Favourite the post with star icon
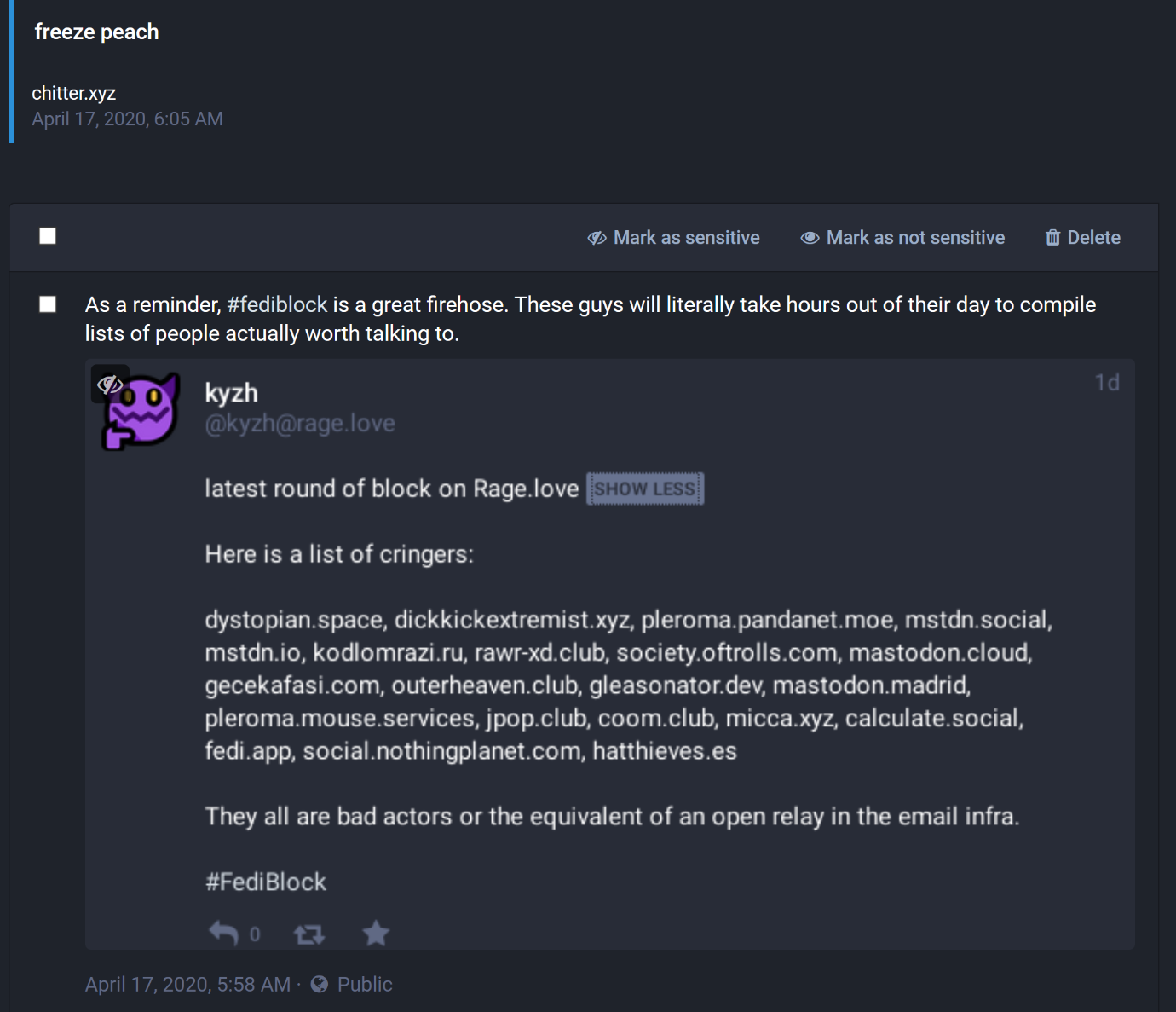The width and height of the screenshot is (1176, 1012). 376,934
